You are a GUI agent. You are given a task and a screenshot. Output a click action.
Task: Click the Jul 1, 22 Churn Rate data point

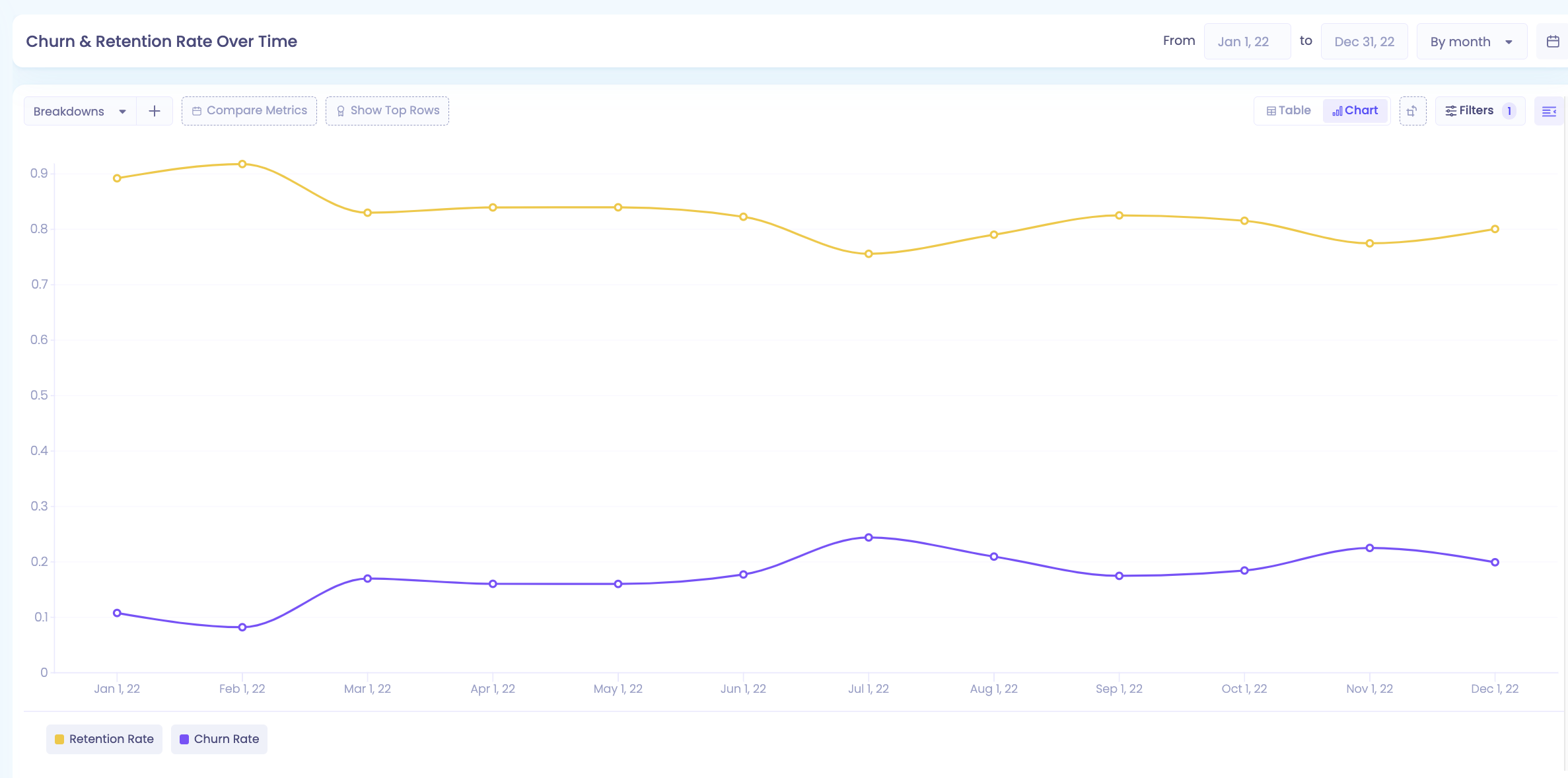(869, 538)
